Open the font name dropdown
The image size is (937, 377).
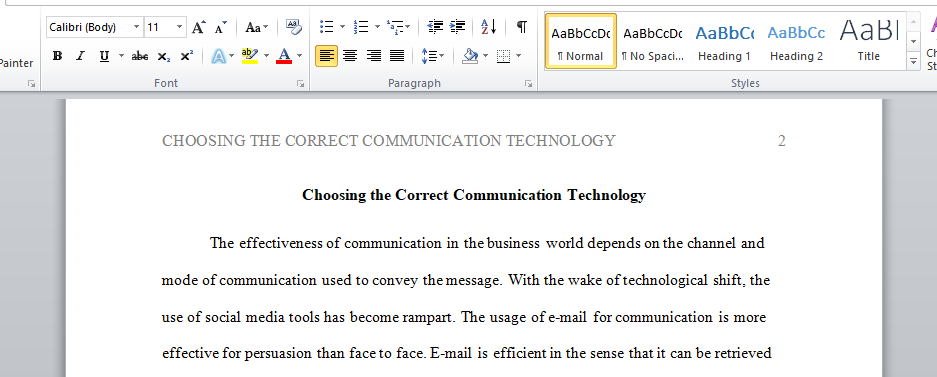(136, 27)
